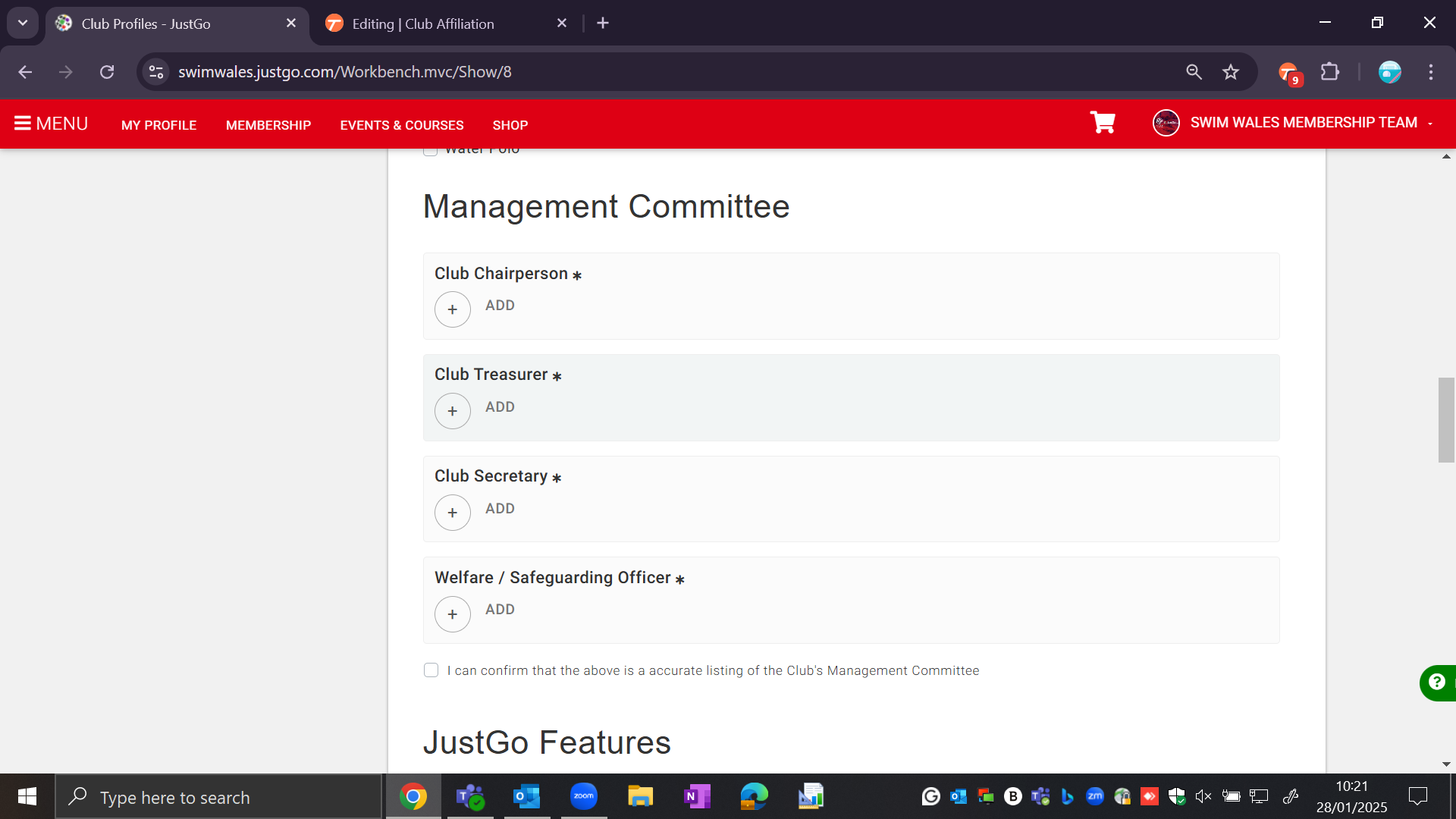Reload the current page
This screenshot has height=819, width=1456.
107,72
